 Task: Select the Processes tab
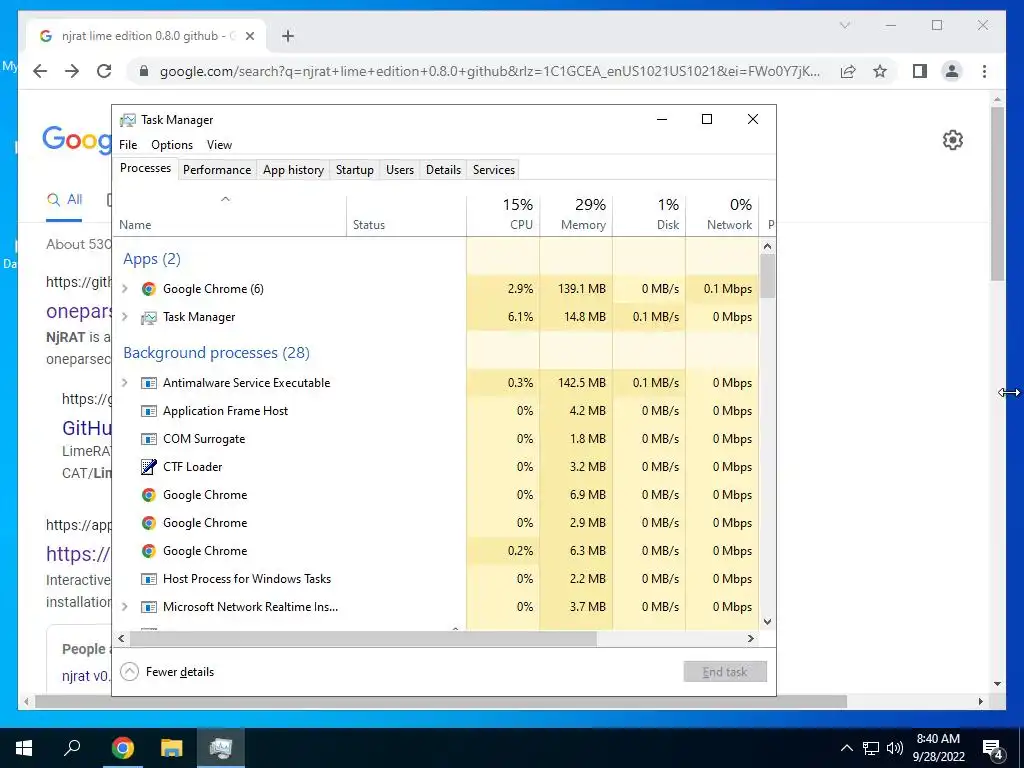tap(145, 168)
